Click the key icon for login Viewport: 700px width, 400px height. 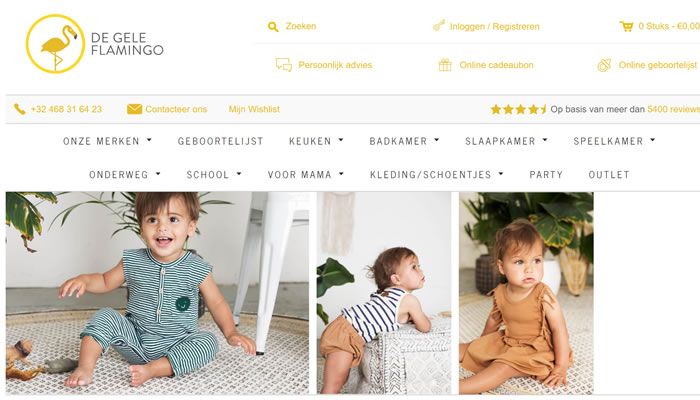coord(439,25)
